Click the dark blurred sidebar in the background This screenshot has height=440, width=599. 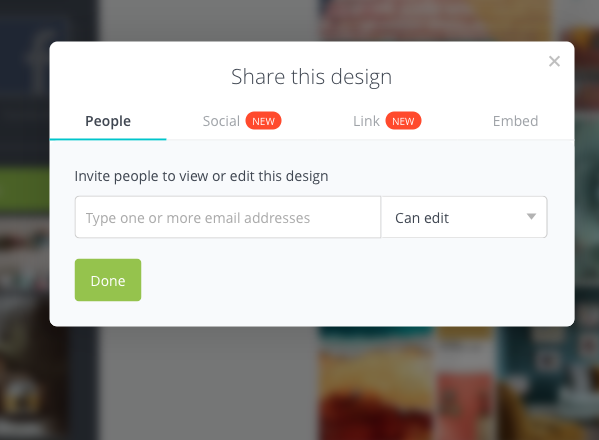pyautogui.click(x=24, y=95)
